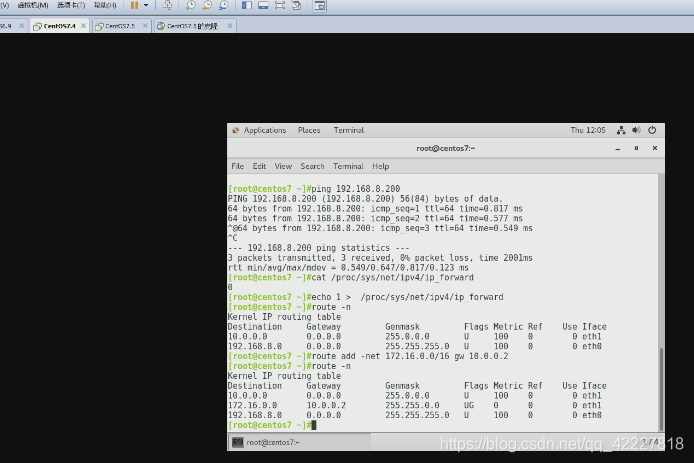Toggle the library sidebar view
The height and width of the screenshot is (463, 694).
pyautogui.click(x=247, y=5)
